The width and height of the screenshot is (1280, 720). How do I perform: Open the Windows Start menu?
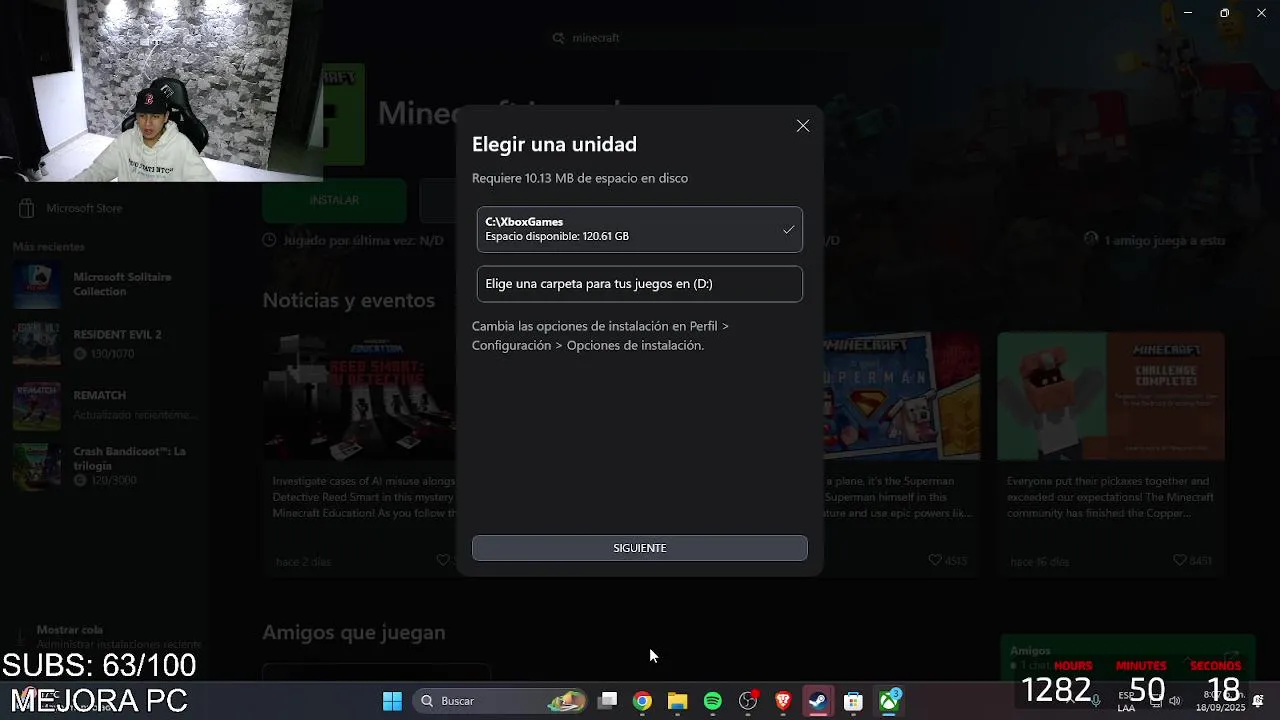coord(392,701)
